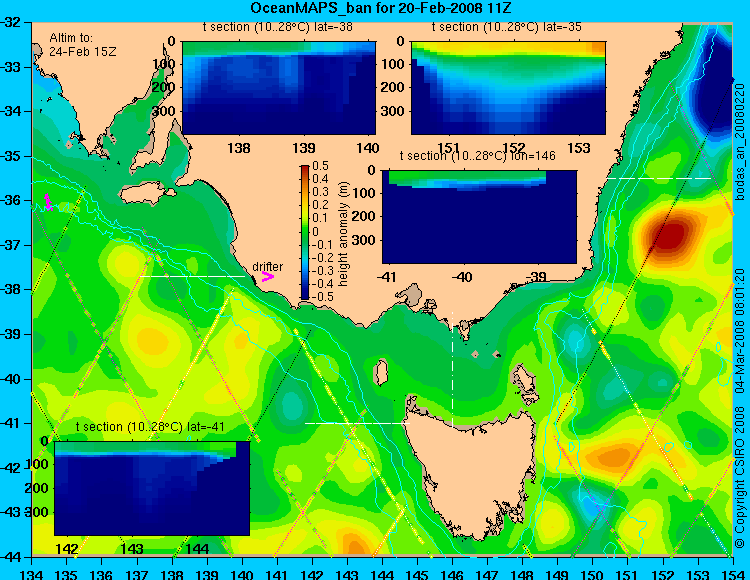
Task: Click the title 'OceanMAPS_ban for 20-Feb-2008 11Z'
Action: click(381, 8)
